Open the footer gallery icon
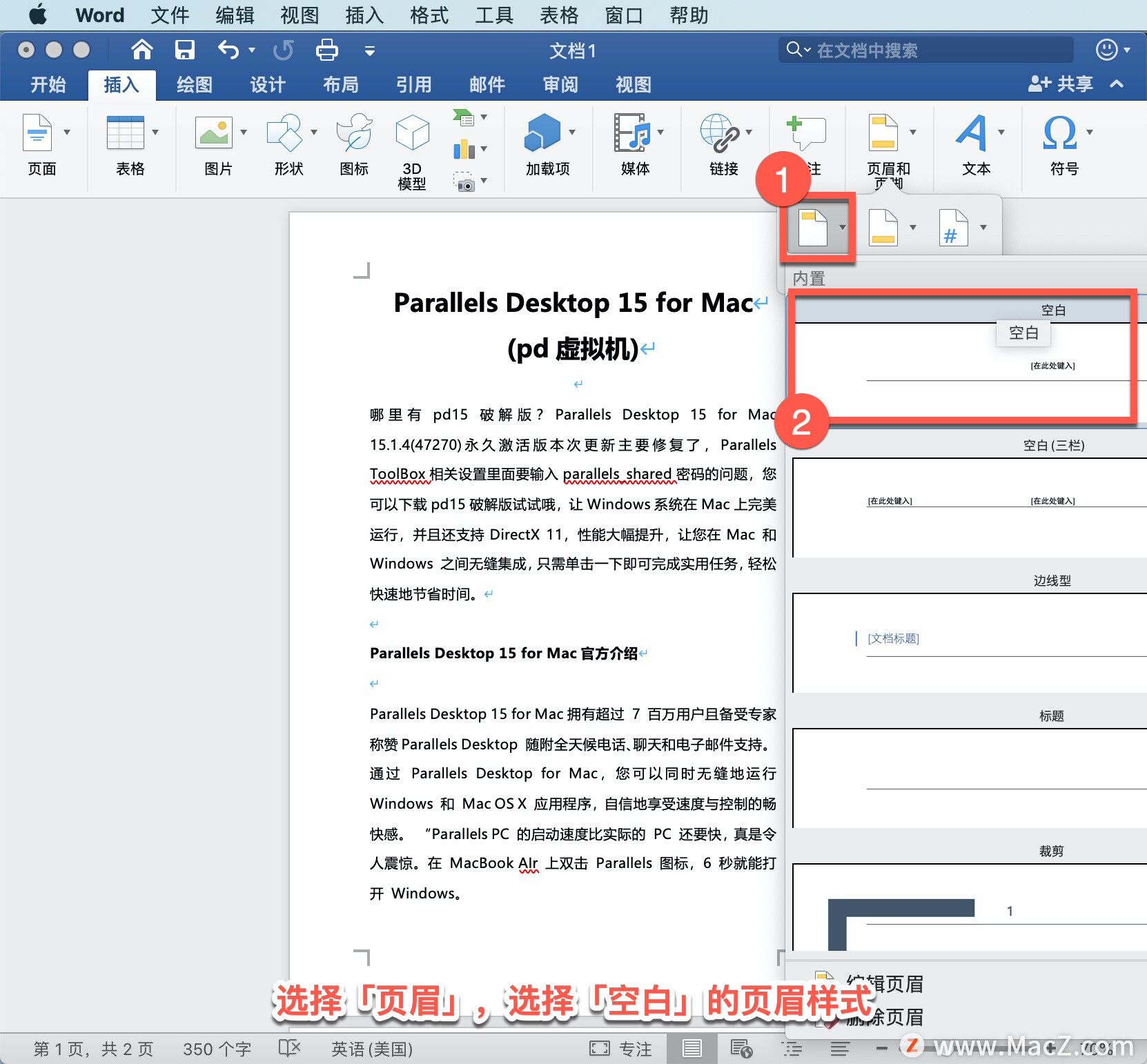 (x=883, y=227)
